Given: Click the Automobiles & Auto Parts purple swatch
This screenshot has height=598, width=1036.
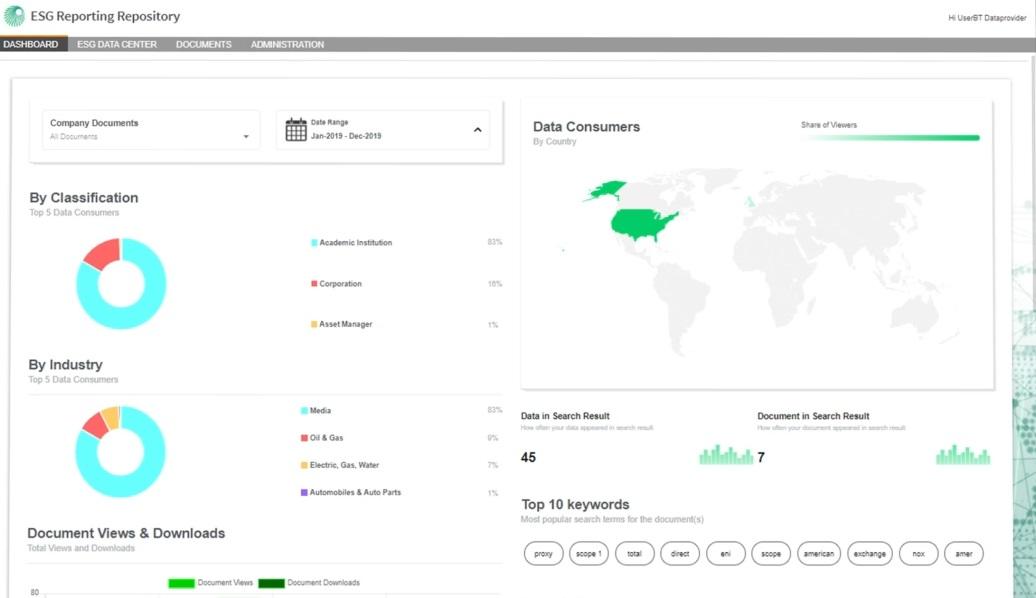Looking at the screenshot, I should [x=304, y=492].
